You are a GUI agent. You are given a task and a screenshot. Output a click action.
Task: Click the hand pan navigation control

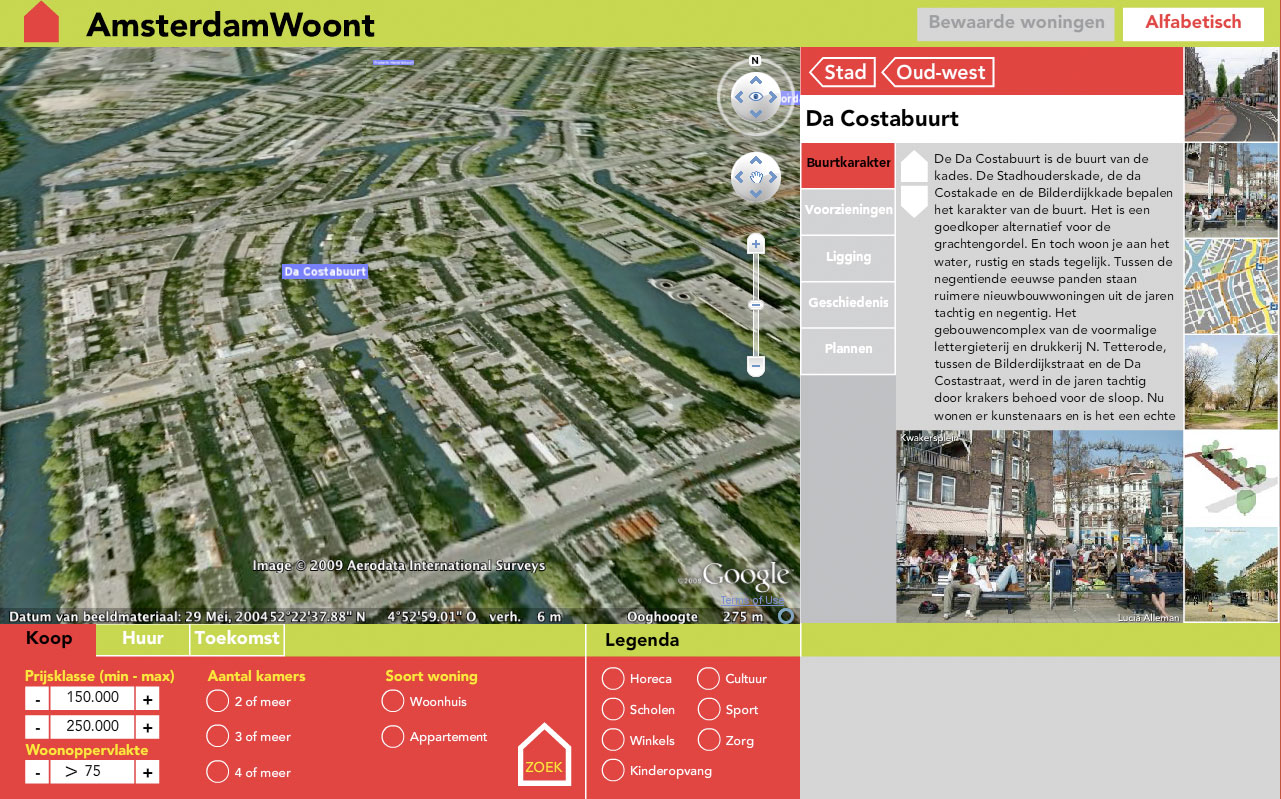tap(756, 178)
